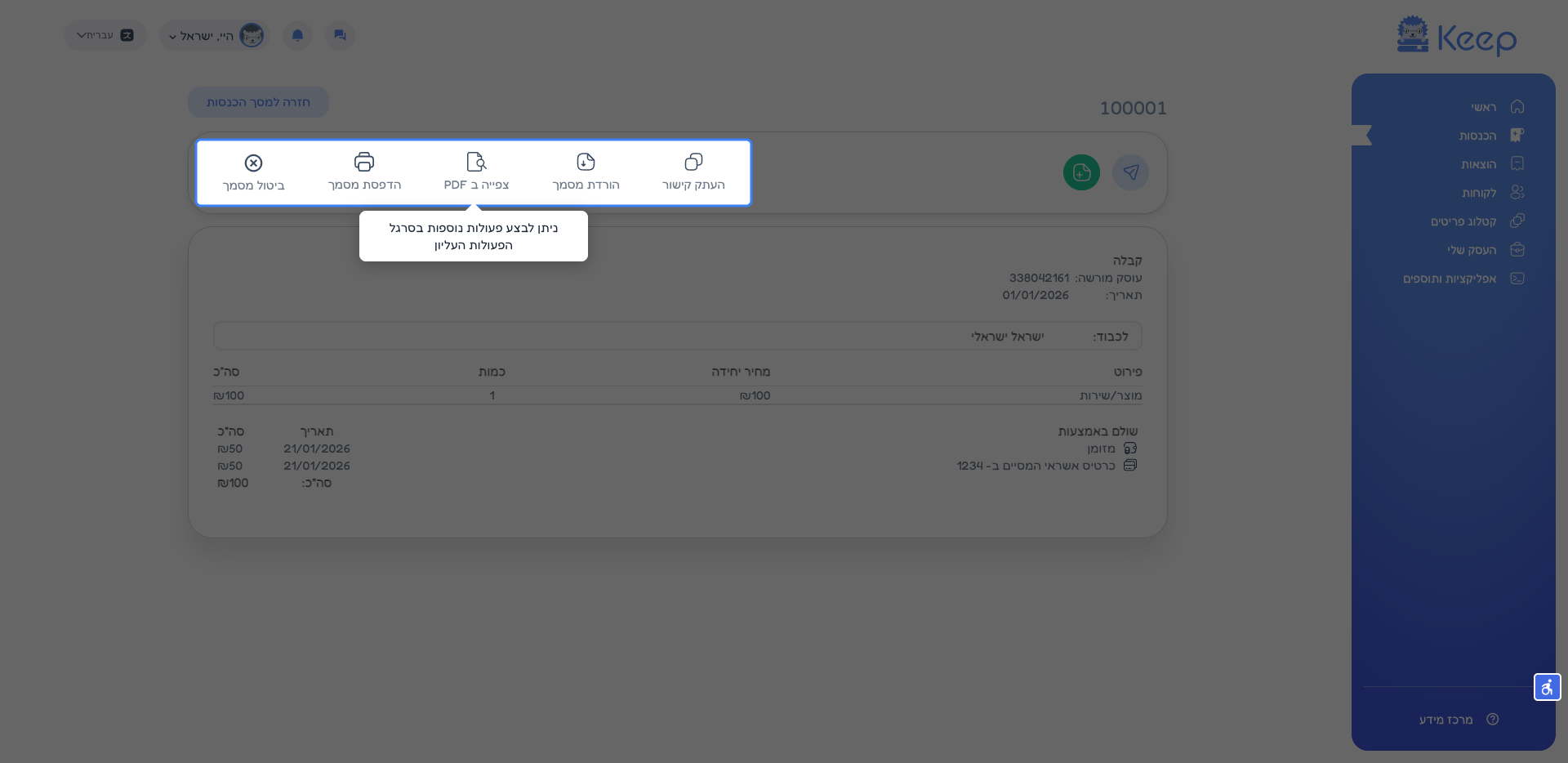Click the Print document icon

pos(364,163)
